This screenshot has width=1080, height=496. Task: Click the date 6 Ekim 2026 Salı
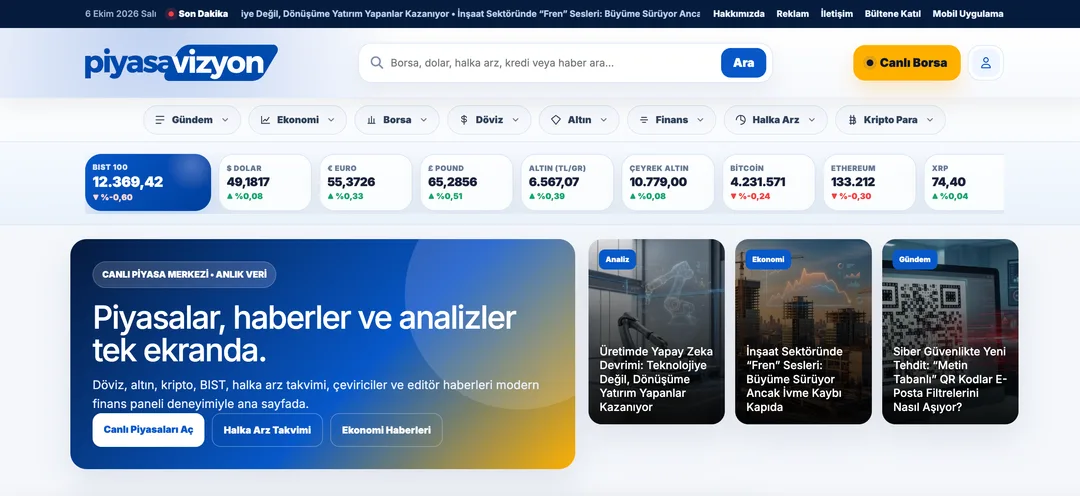[x=121, y=14]
